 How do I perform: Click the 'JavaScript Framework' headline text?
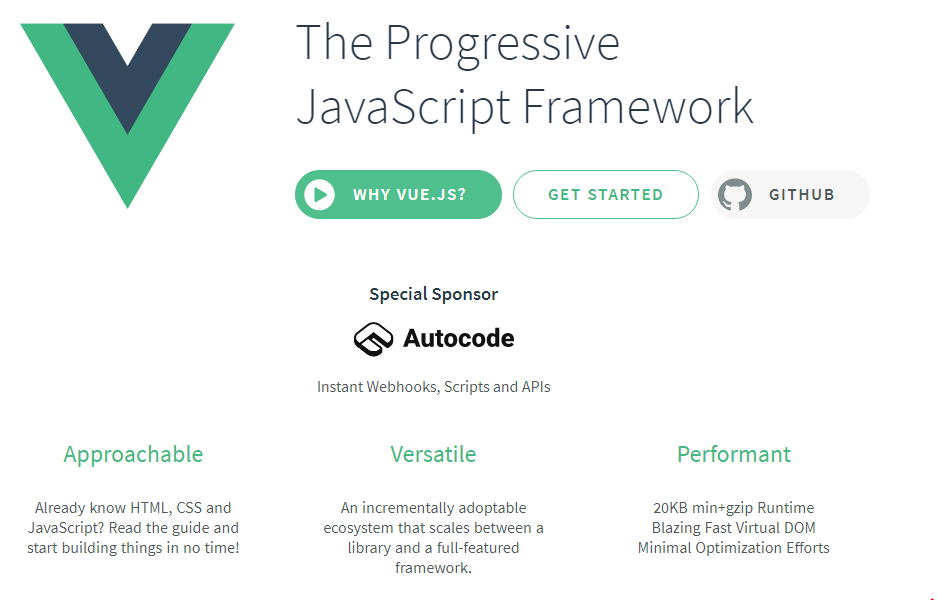point(525,108)
